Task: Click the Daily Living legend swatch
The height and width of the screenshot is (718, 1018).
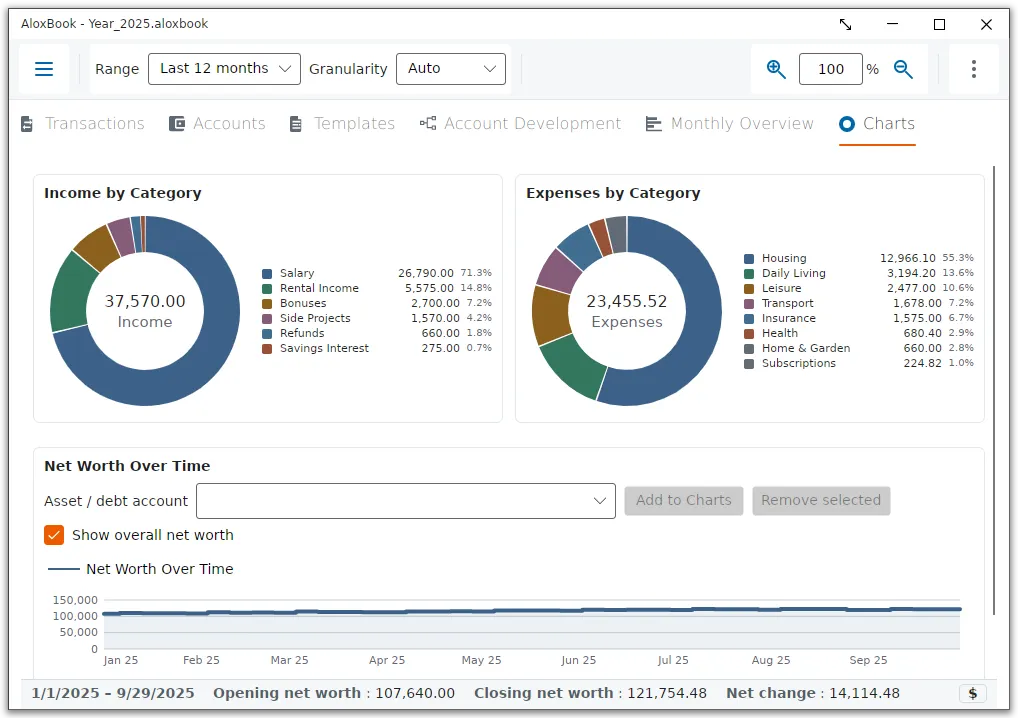Action: 749,273
